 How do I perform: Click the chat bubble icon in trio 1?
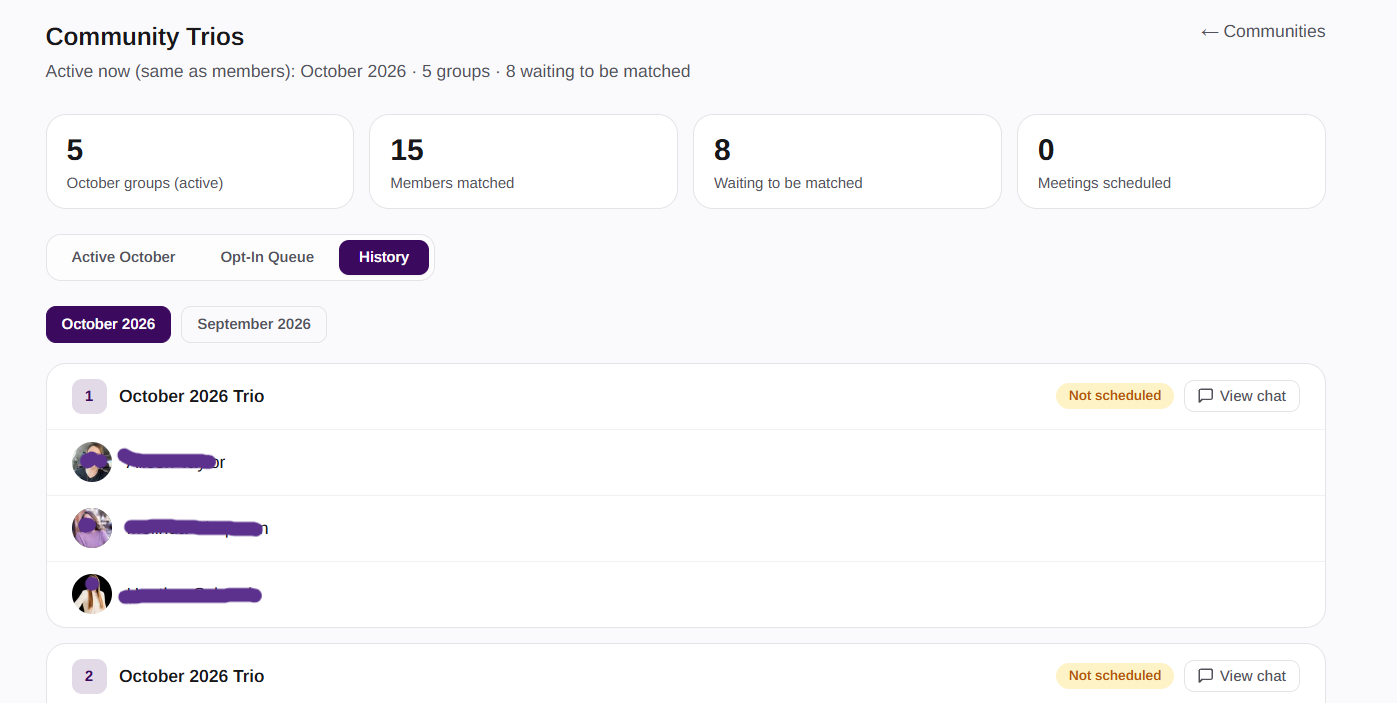tap(1206, 396)
